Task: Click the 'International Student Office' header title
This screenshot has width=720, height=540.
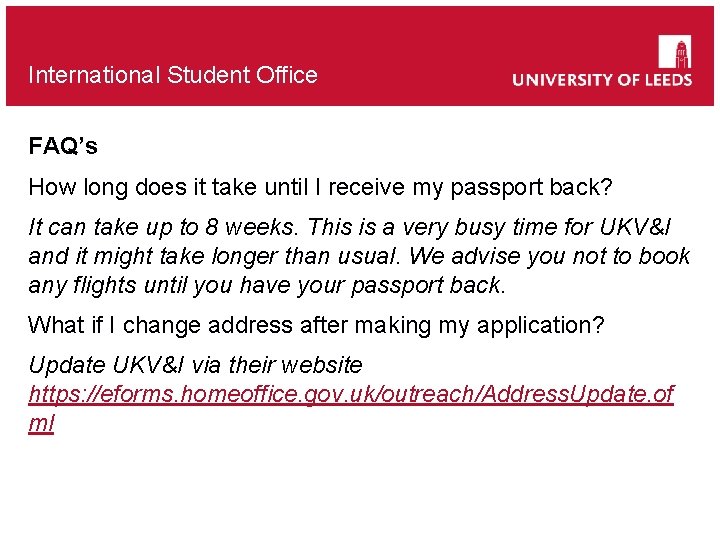Action: point(173,75)
